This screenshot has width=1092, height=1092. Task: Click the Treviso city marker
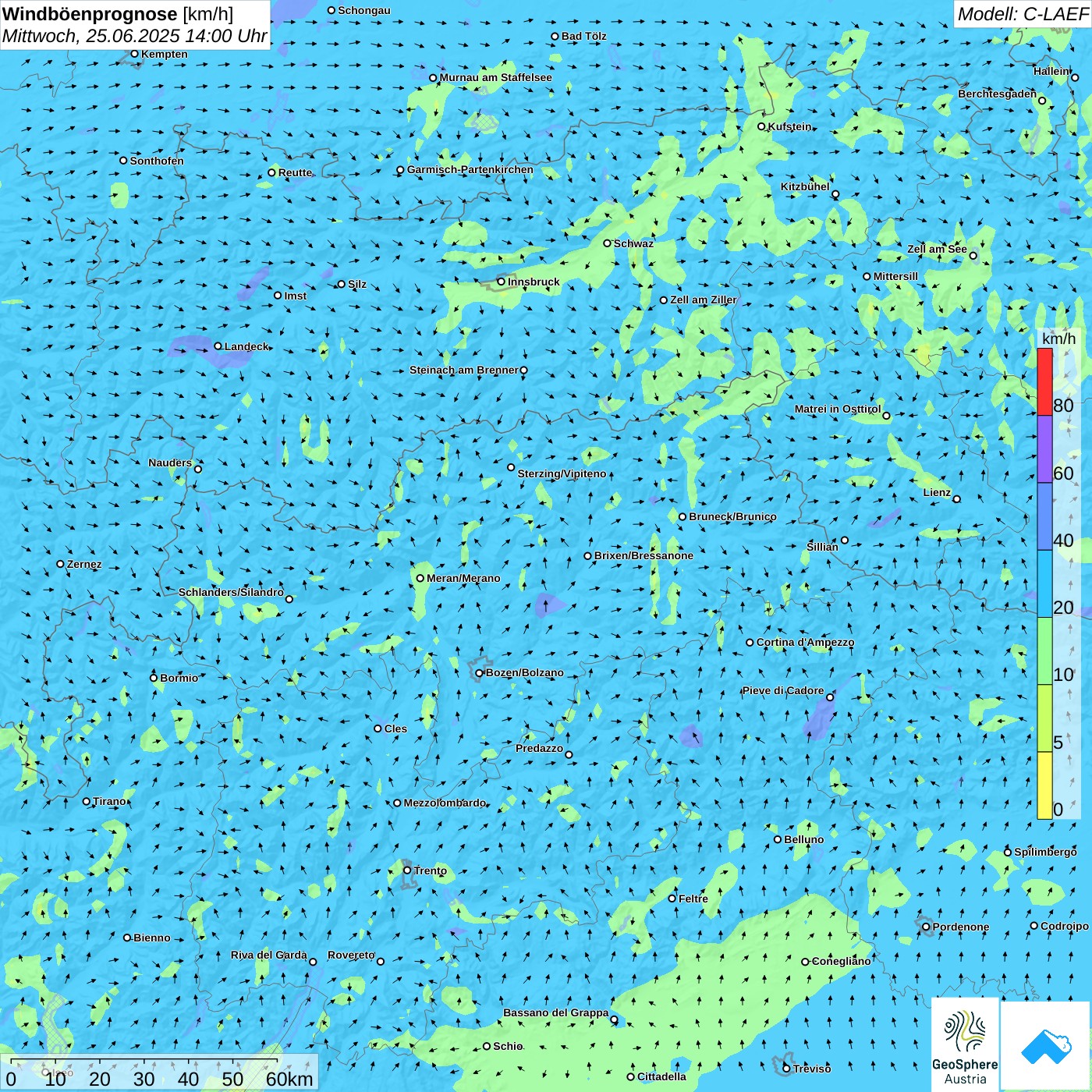786,1069
